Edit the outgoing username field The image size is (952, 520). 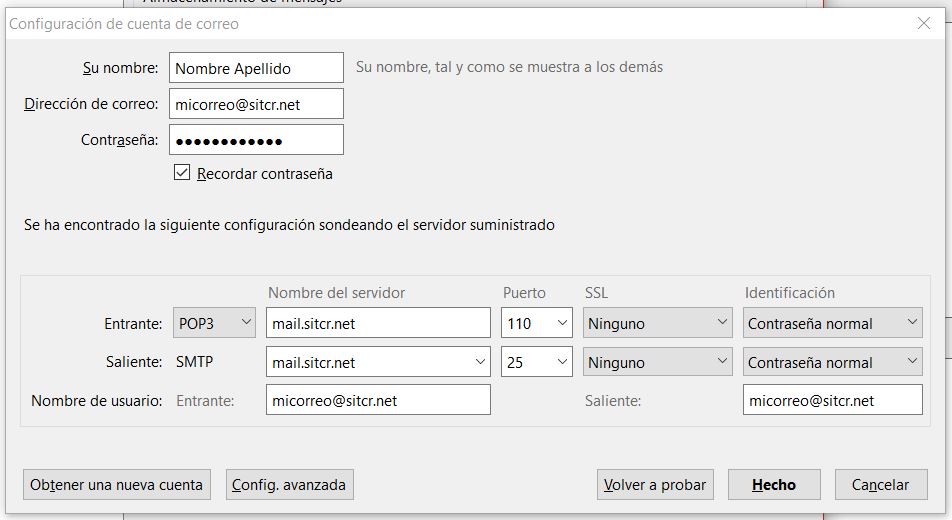[832, 400]
